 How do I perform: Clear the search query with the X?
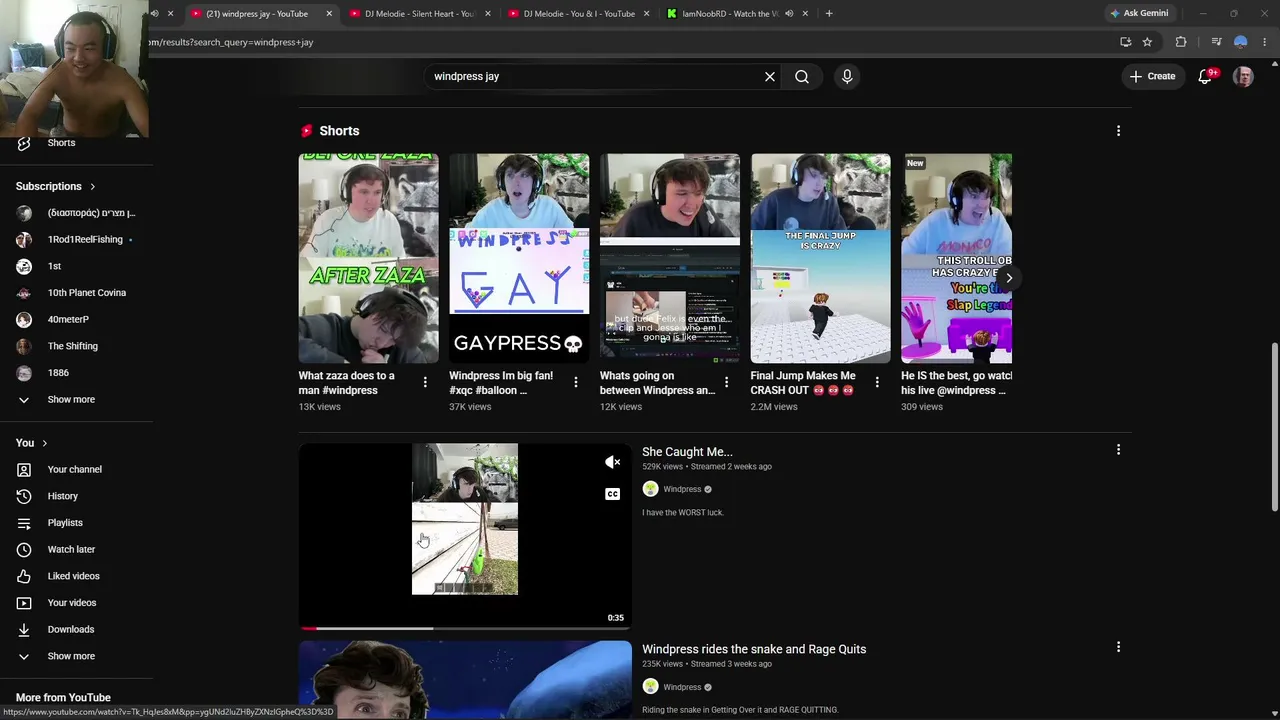[x=770, y=77]
